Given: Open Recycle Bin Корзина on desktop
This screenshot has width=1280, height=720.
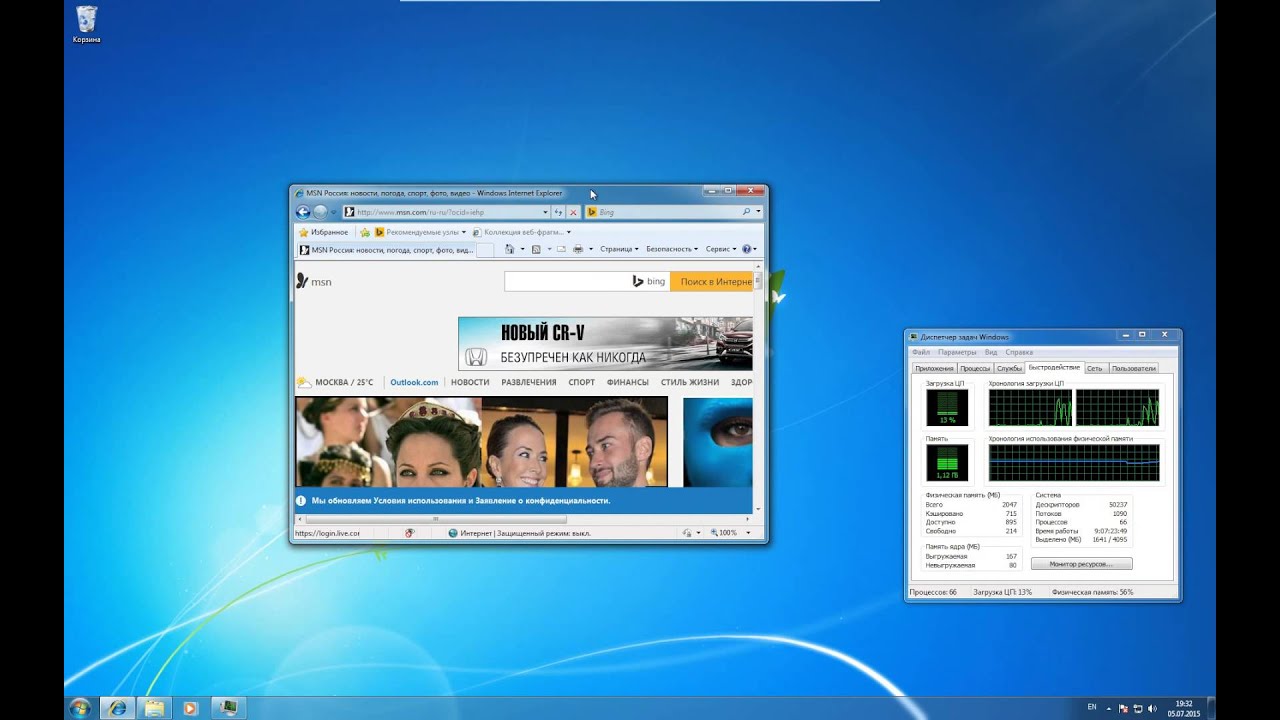Looking at the screenshot, I should [86, 25].
